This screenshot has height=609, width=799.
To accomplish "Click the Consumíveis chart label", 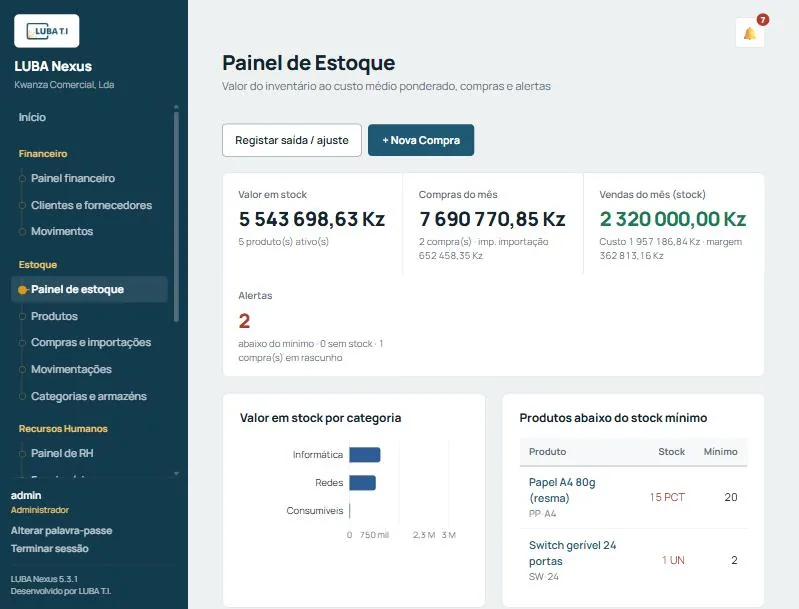I will tap(314, 511).
